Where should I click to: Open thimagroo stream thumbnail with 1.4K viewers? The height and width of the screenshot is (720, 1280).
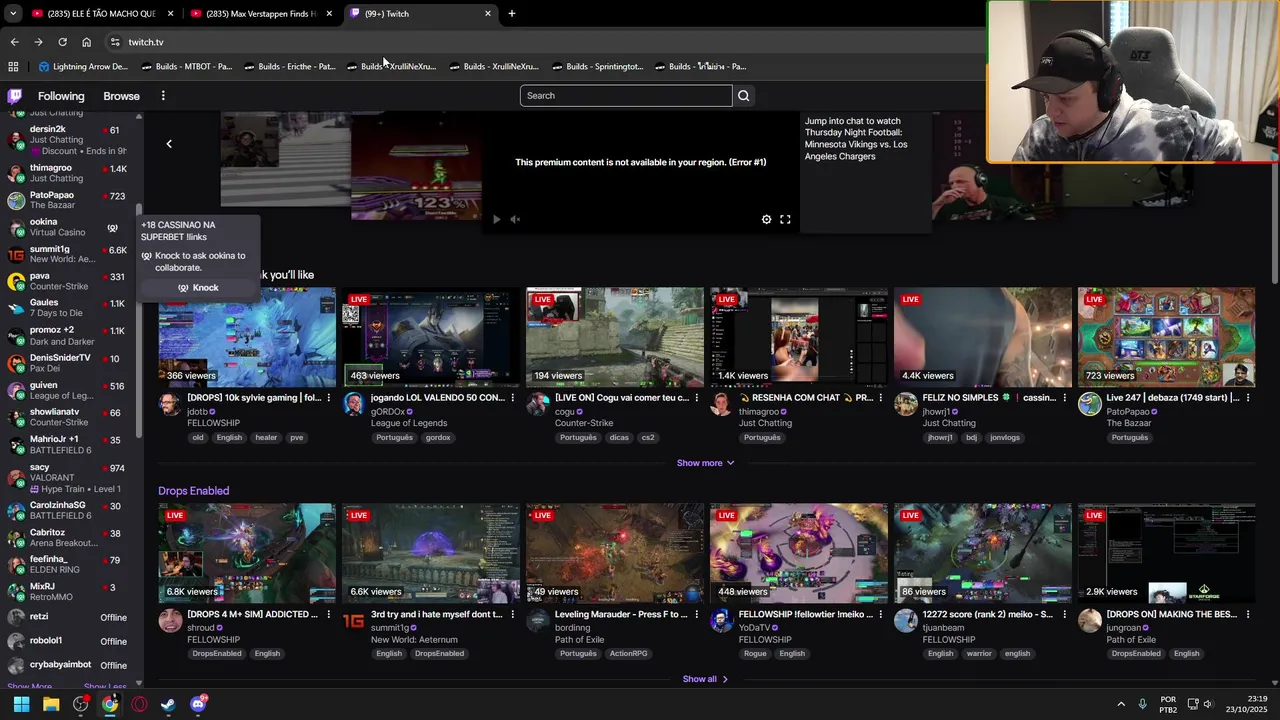(799, 337)
